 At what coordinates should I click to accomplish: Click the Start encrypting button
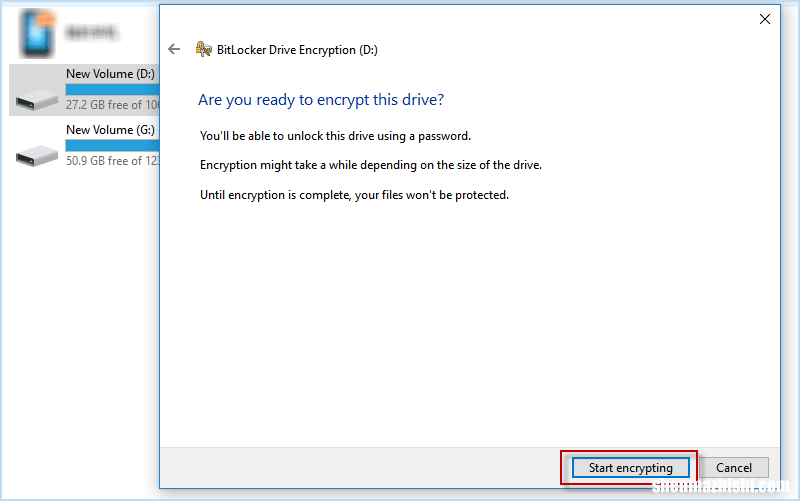[630, 467]
